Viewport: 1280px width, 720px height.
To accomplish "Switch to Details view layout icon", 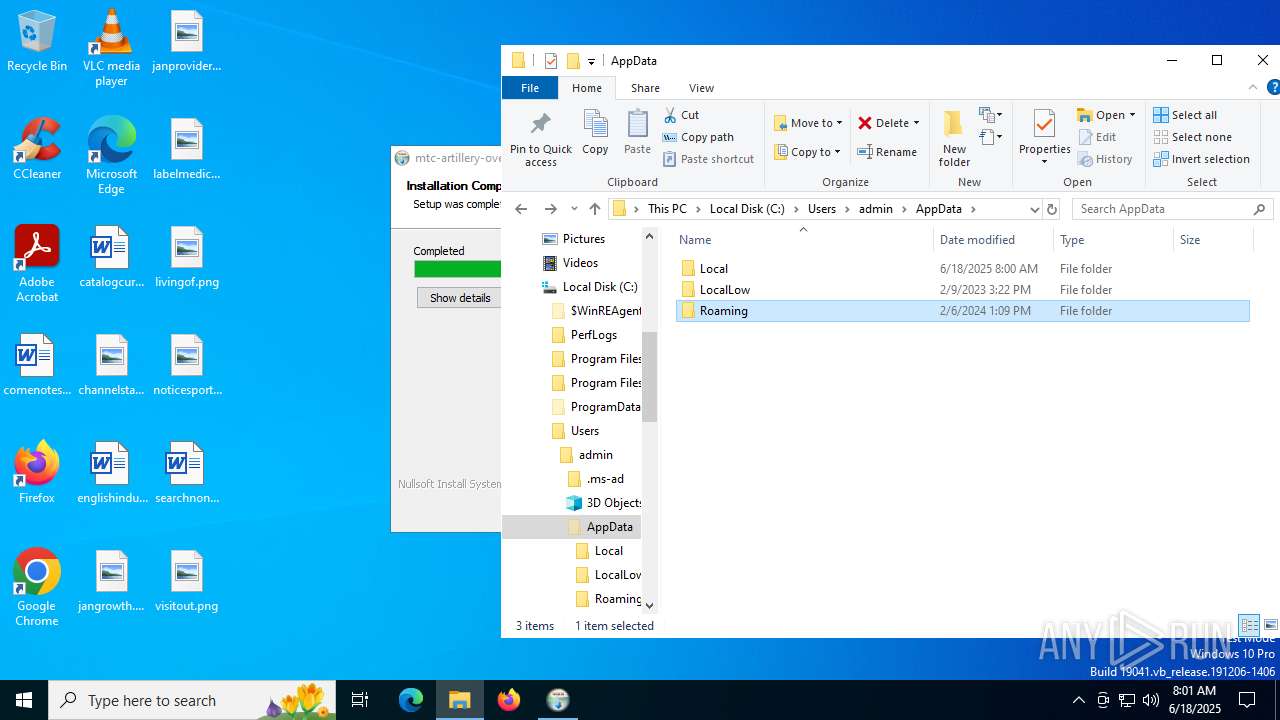I will coord(1249,626).
